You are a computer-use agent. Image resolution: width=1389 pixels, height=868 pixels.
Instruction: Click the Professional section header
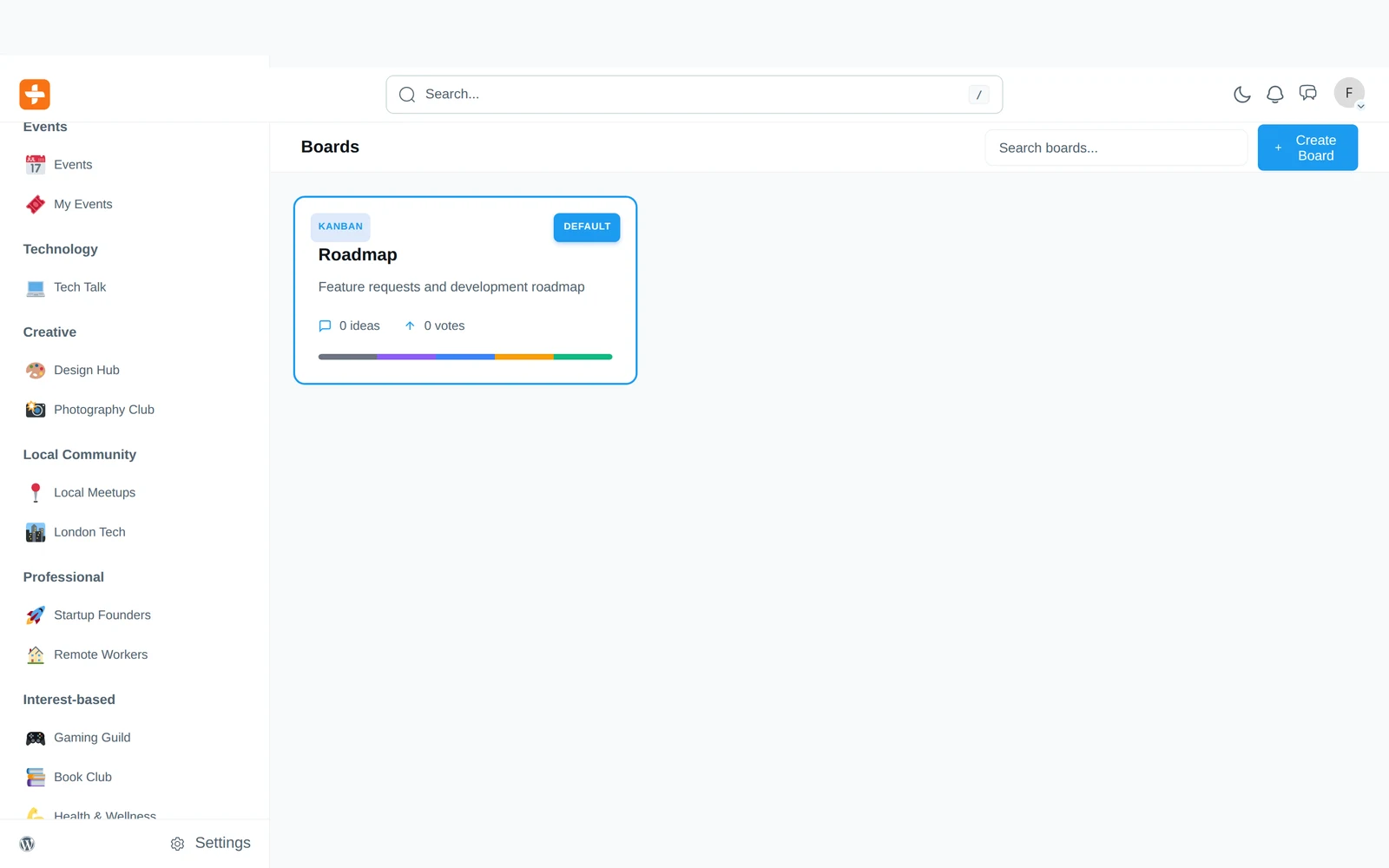coord(63,577)
